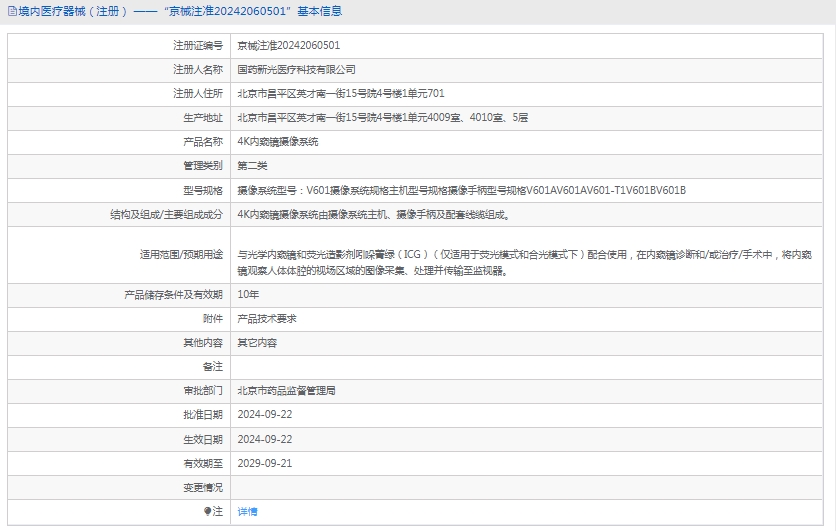This screenshot has height=531, width=836.
Task: Click the bullet icon before 注 label
Action: click(x=208, y=511)
